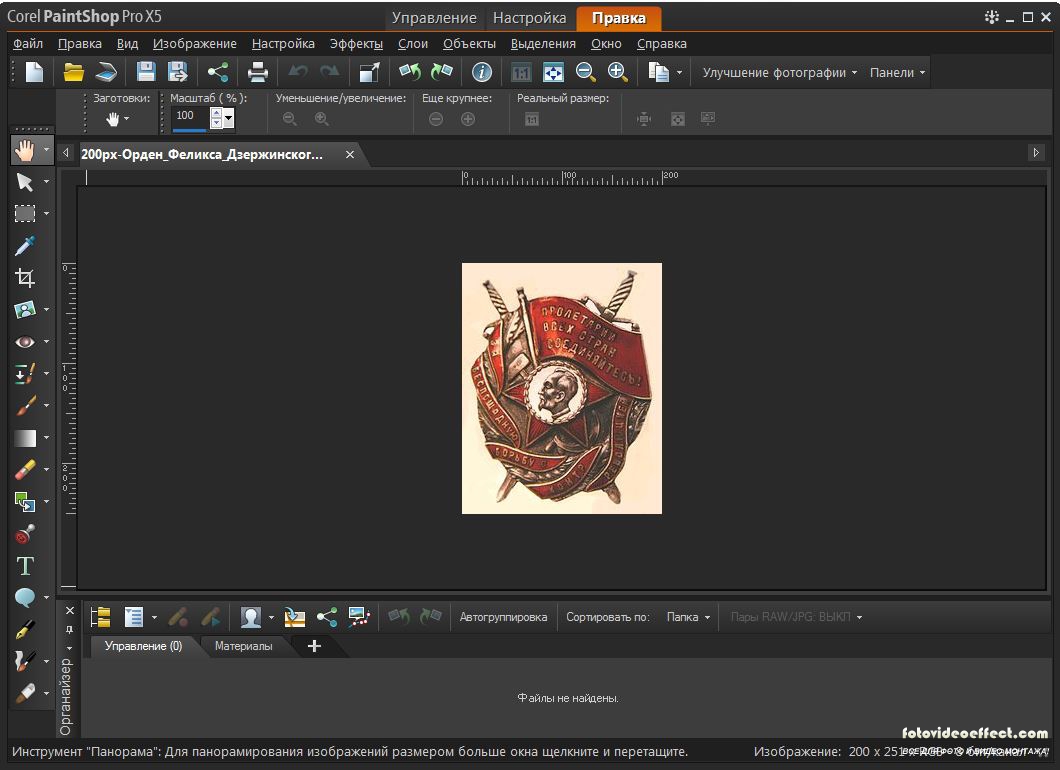The width and height of the screenshot is (1060, 770).
Task: Select the gradient Flood Fill tool
Action: click(25, 437)
